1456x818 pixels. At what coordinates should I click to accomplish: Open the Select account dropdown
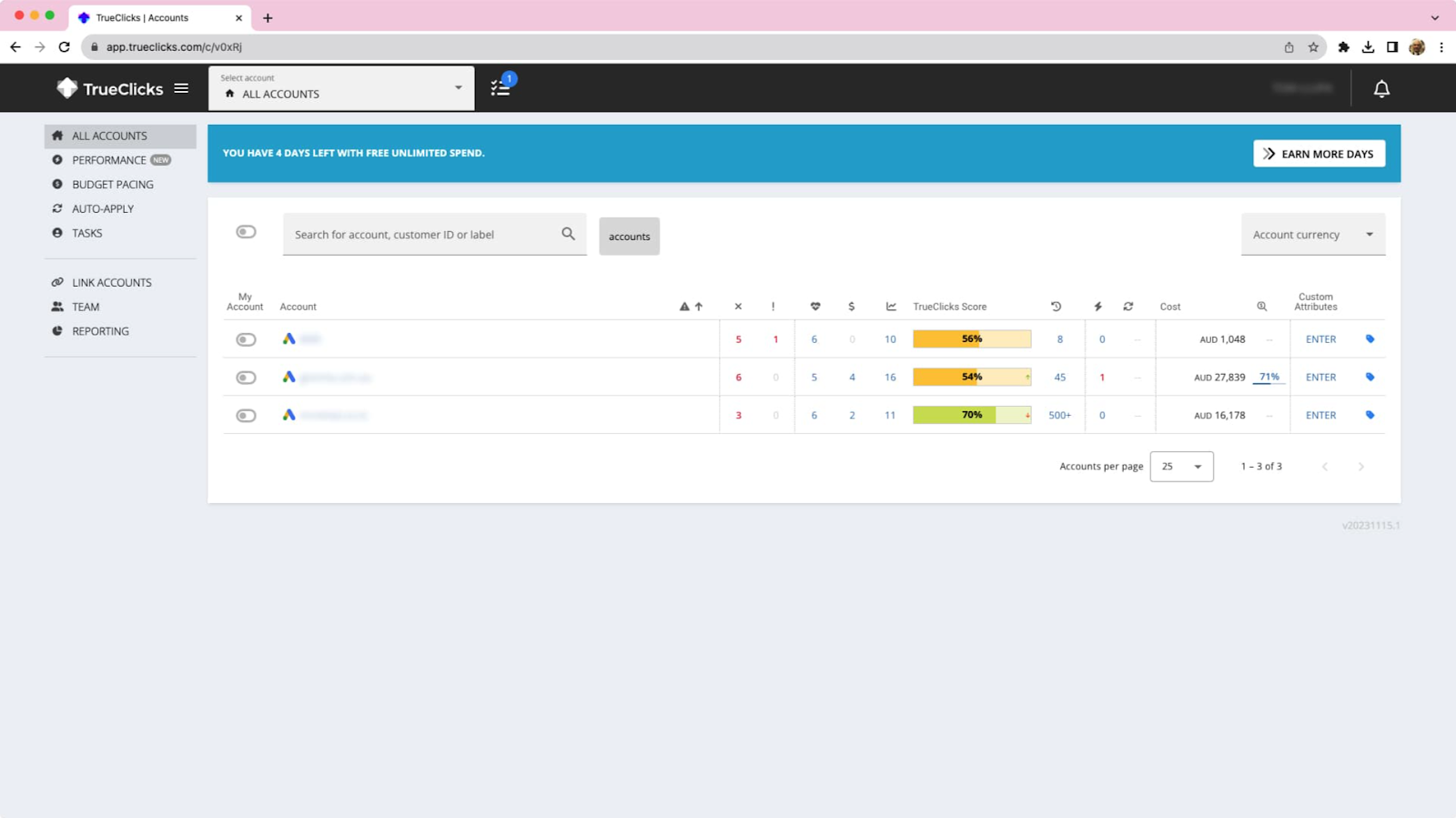pyautogui.click(x=341, y=88)
